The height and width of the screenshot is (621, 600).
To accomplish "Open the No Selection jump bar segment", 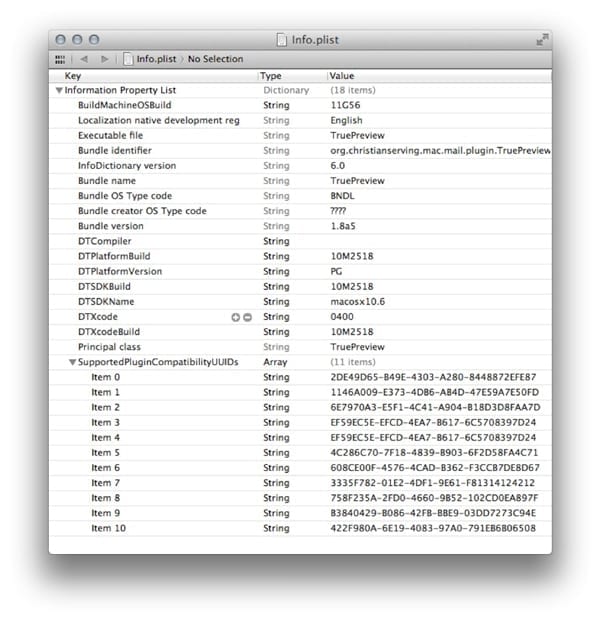I will 216,59.
